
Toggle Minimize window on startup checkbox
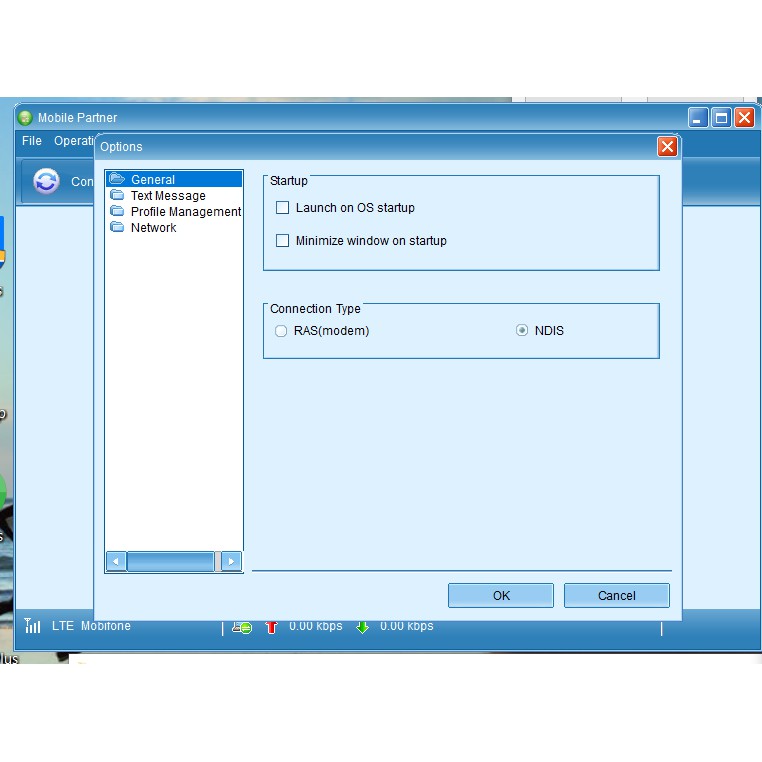tap(282, 241)
